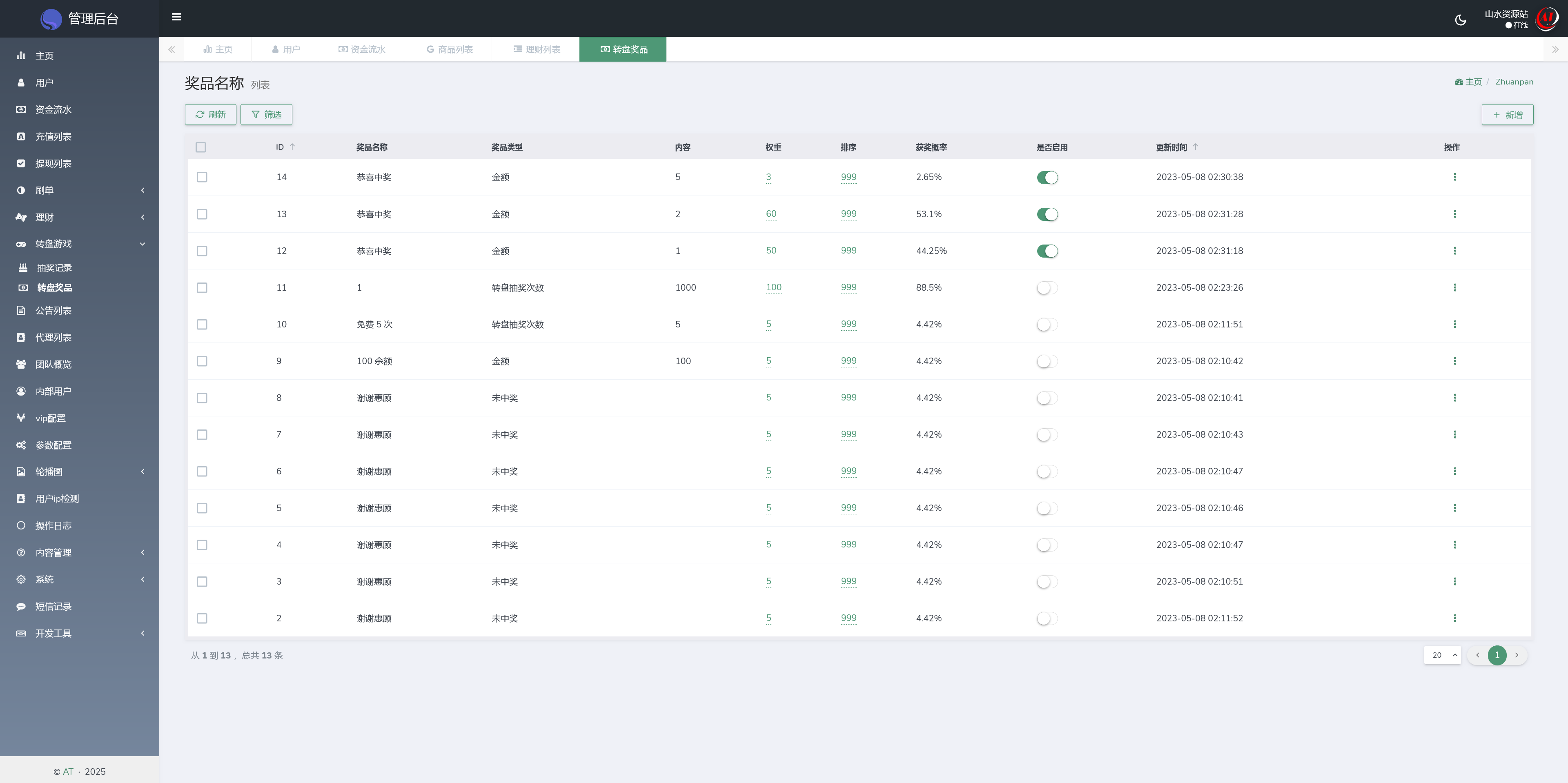This screenshot has height=783, width=1568.
Task: Click the 刷新 refresh button
Action: click(210, 114)
